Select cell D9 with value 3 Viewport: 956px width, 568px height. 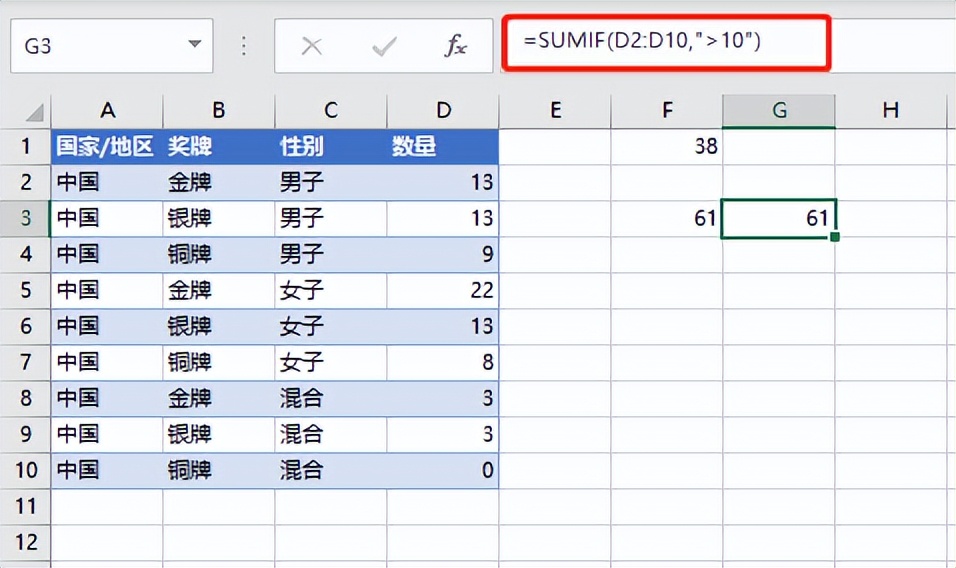[x=443, y=434]
